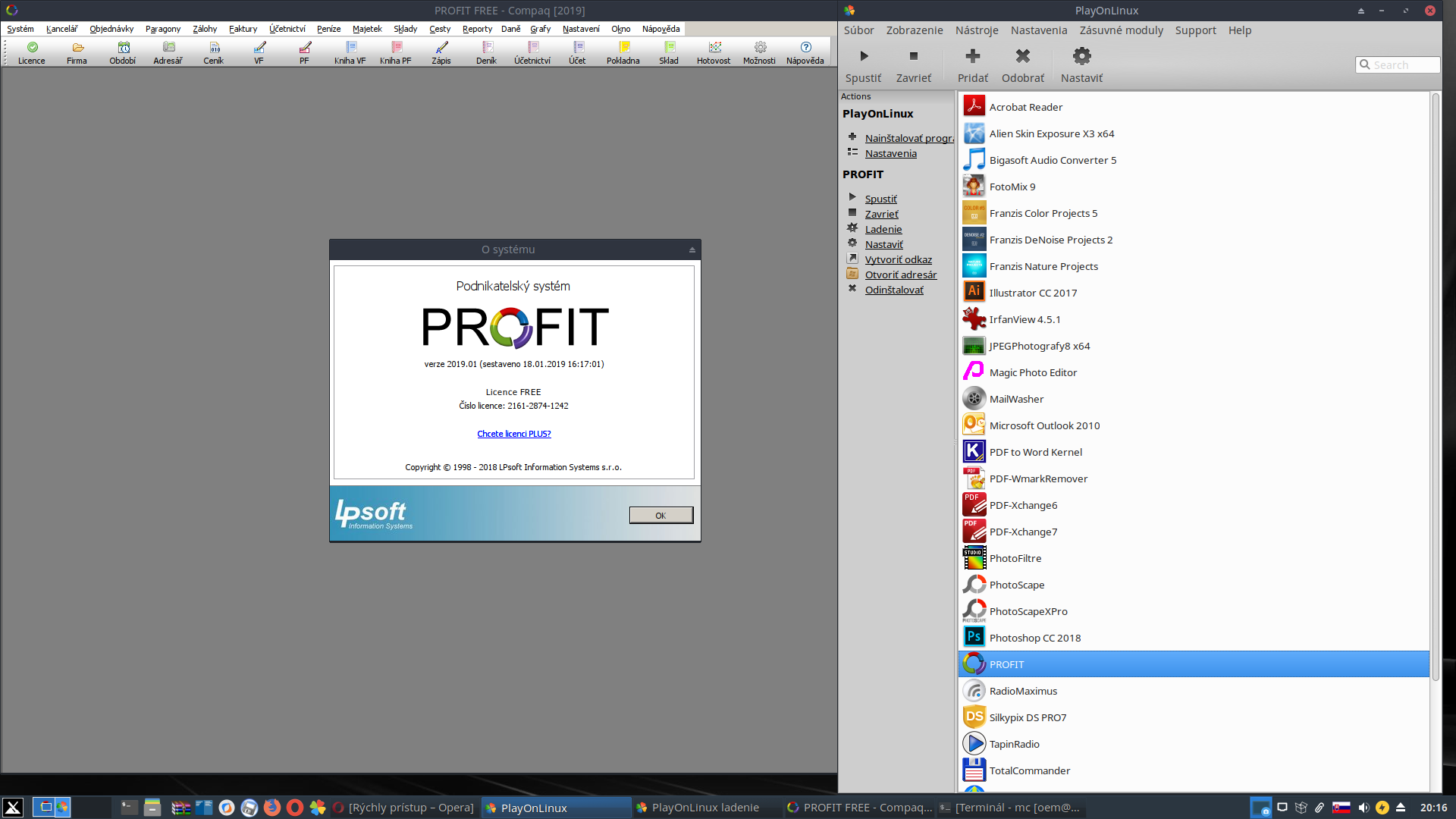Open the Ceník toolbar icon
The image size is (1456, 819).
click(x=214, y=52)
